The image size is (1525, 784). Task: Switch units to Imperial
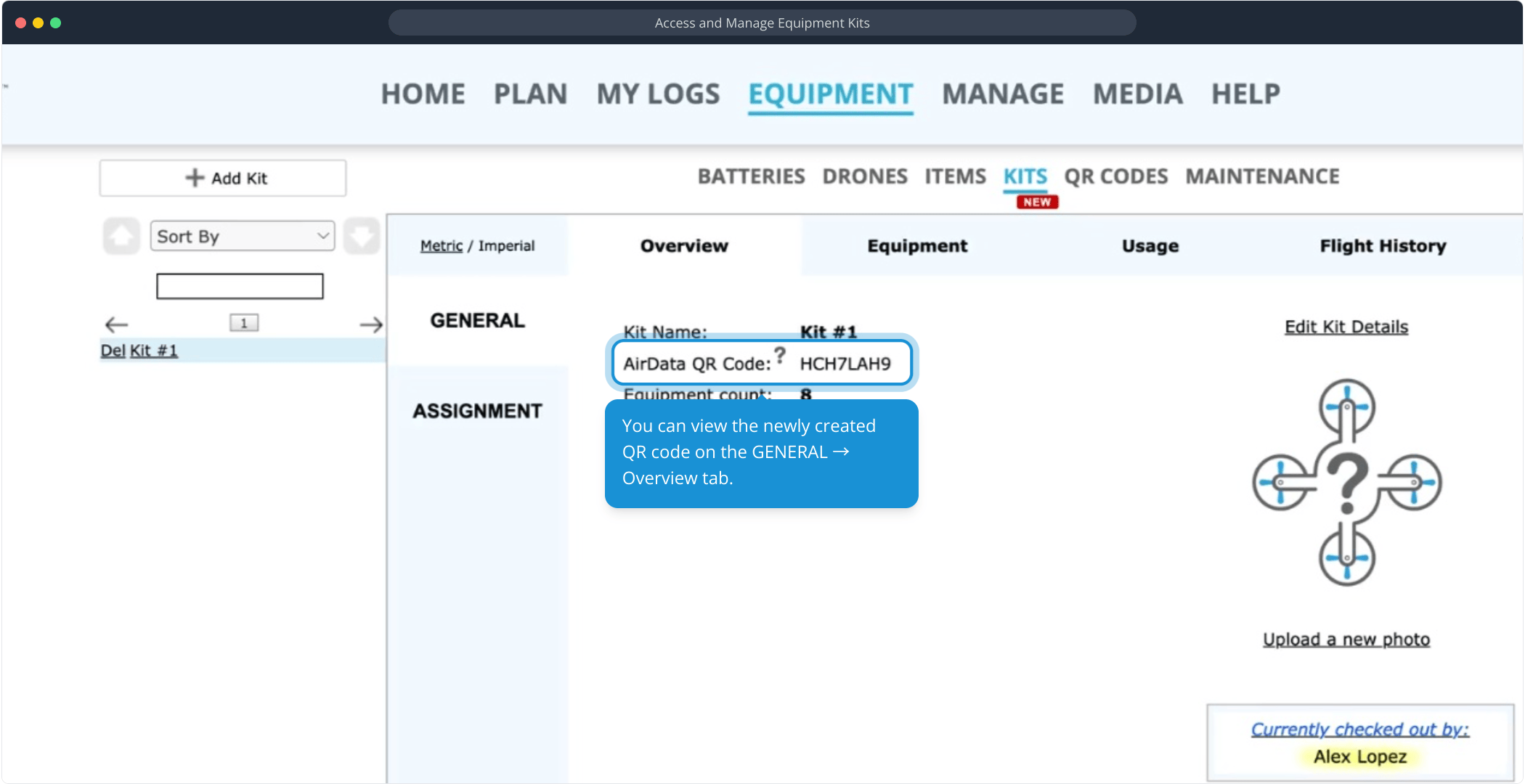point(506,246)
